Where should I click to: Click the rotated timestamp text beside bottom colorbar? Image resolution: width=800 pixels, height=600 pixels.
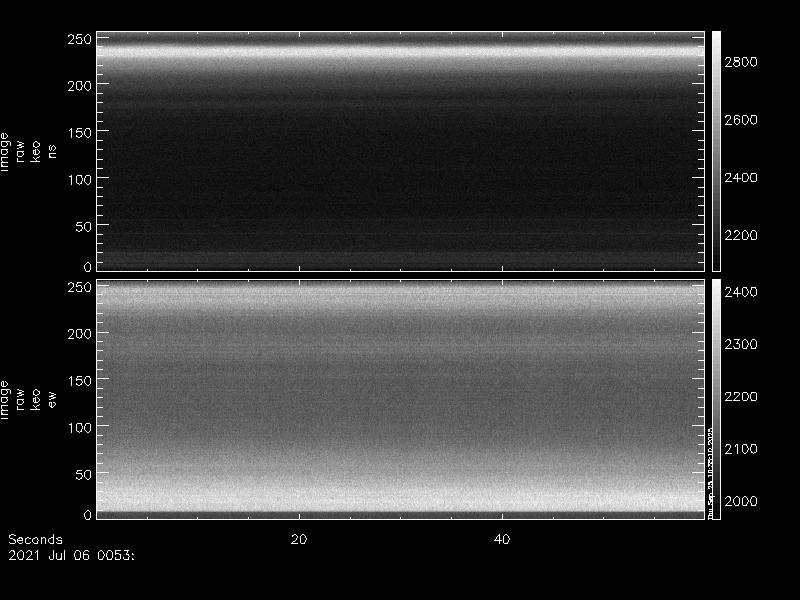(x=710, y=470)
